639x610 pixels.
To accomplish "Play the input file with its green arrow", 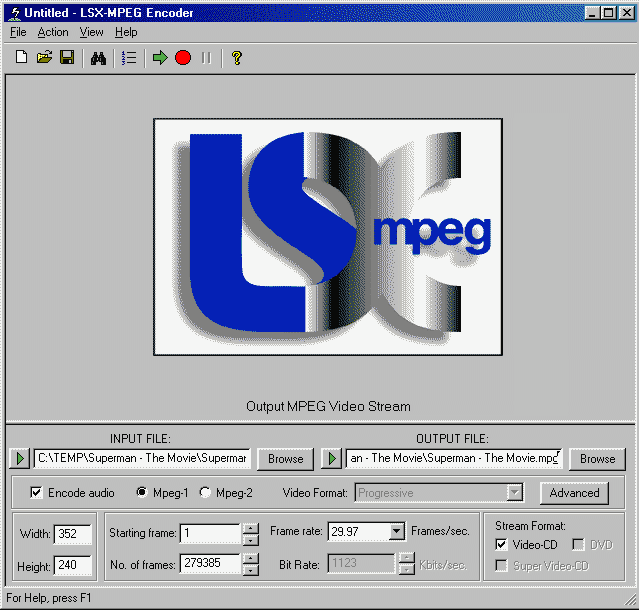I will coord(20,458).
